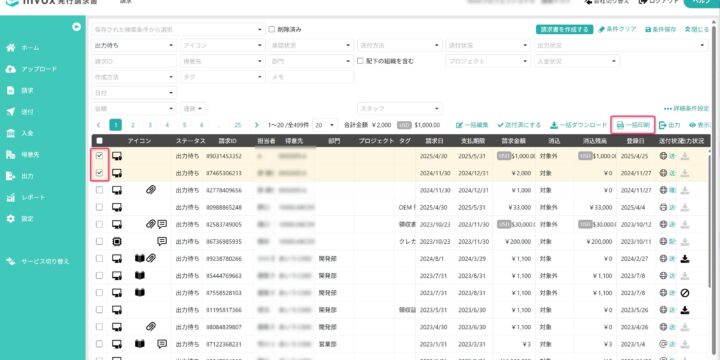Click paperclip icon in row 82778409656

pos(151,190)
